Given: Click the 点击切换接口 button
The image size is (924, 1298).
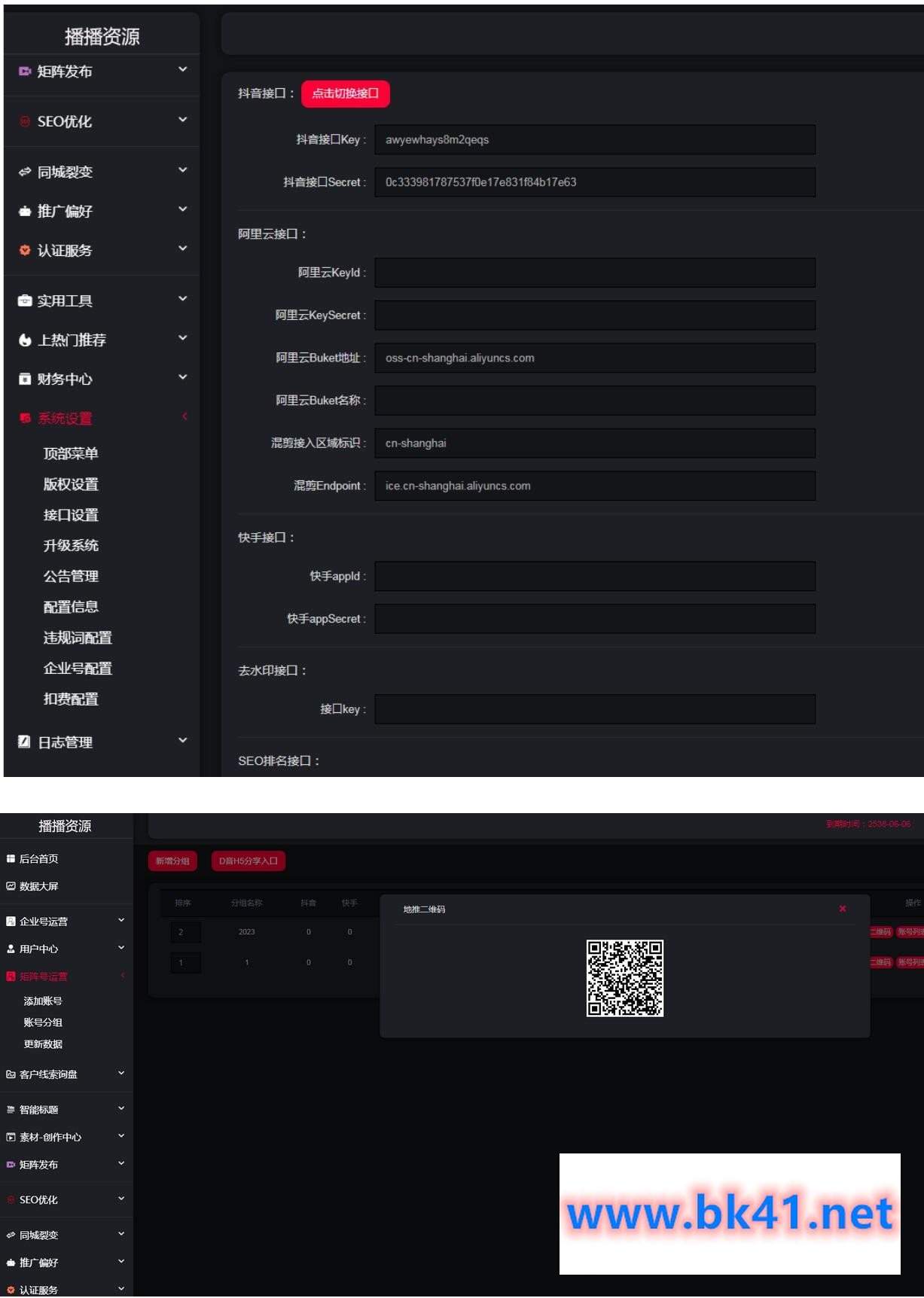Looking at the screenshot, I should click(346, 93).
